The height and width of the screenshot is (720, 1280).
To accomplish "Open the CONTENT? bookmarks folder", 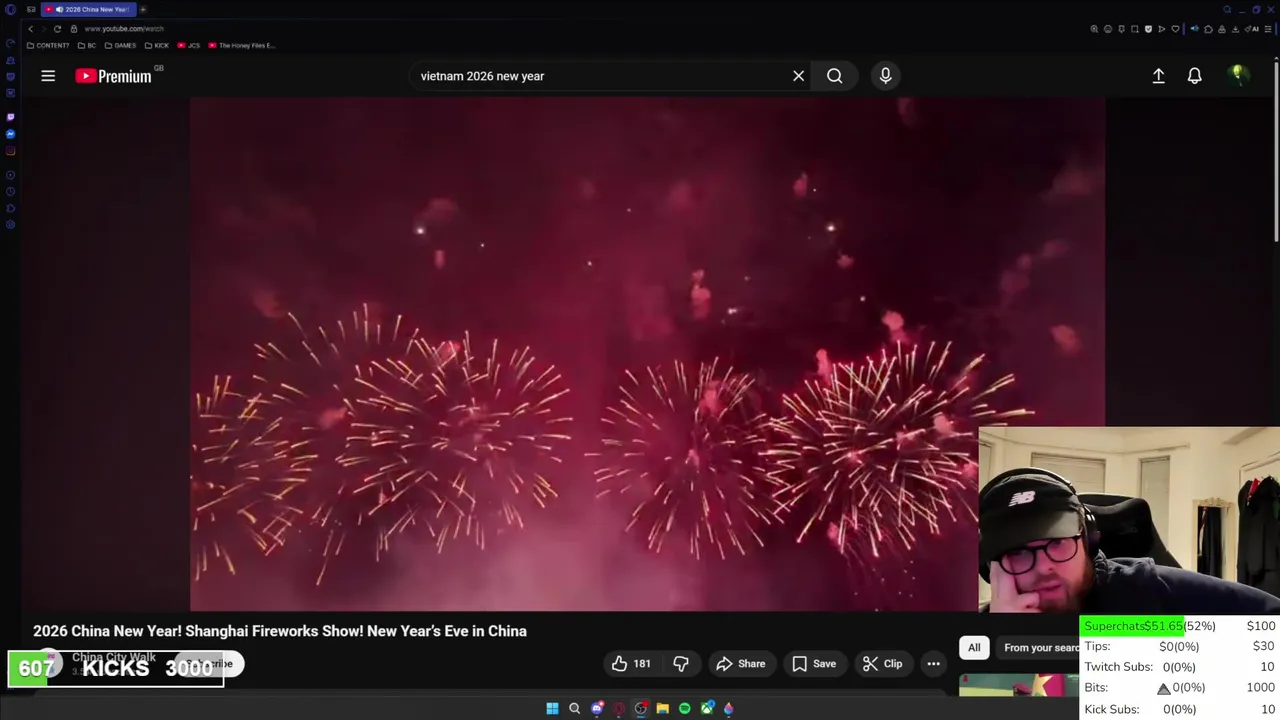I will pyautogui.click(x=49, y=45).
